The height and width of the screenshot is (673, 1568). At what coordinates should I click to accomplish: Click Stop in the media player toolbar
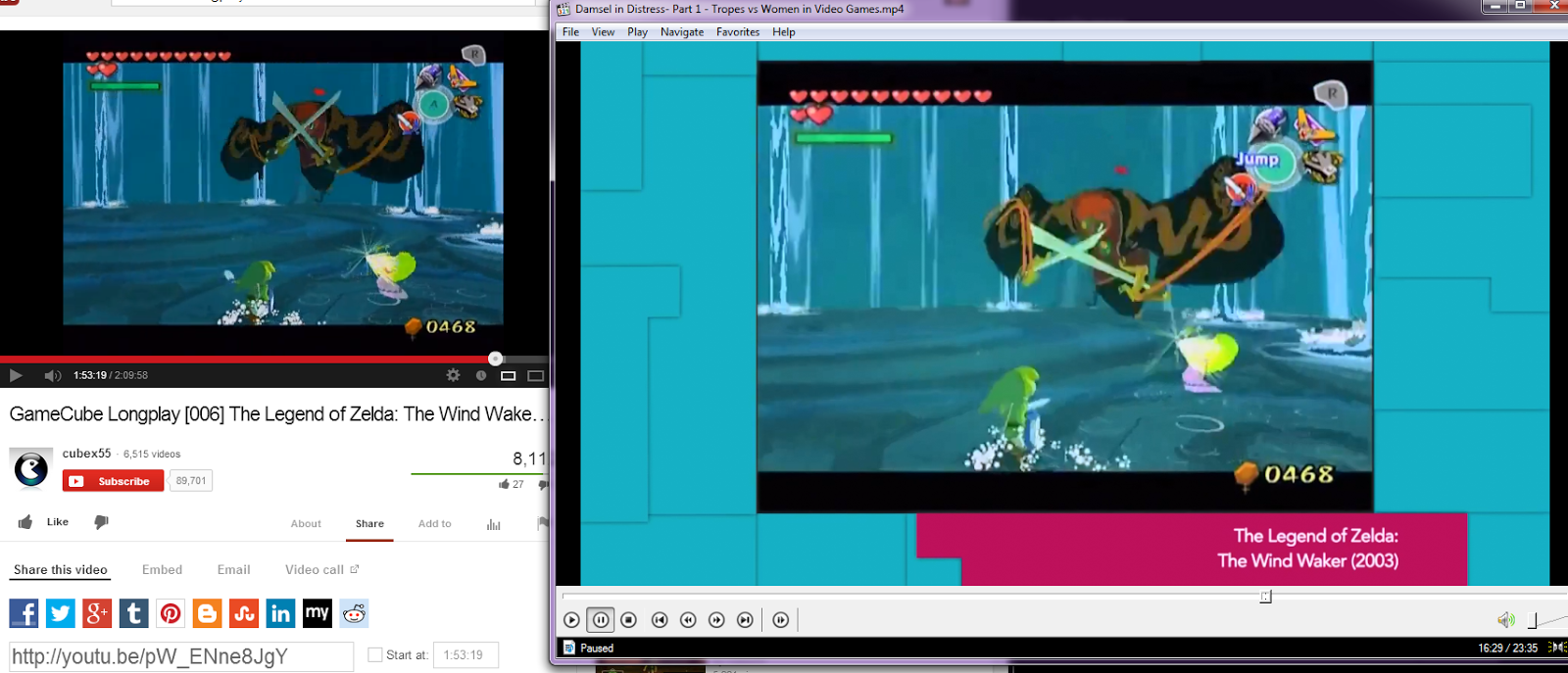[x=629, y=619]
